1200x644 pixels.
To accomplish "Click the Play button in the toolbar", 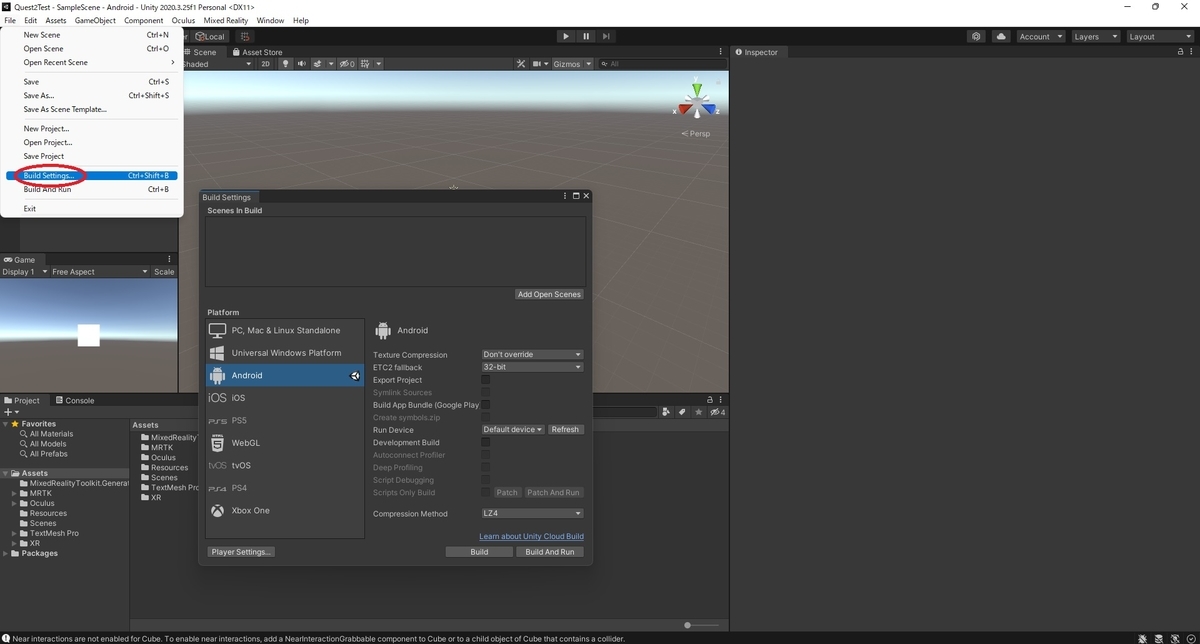I will pyautogui.click(x=566, y=36).
